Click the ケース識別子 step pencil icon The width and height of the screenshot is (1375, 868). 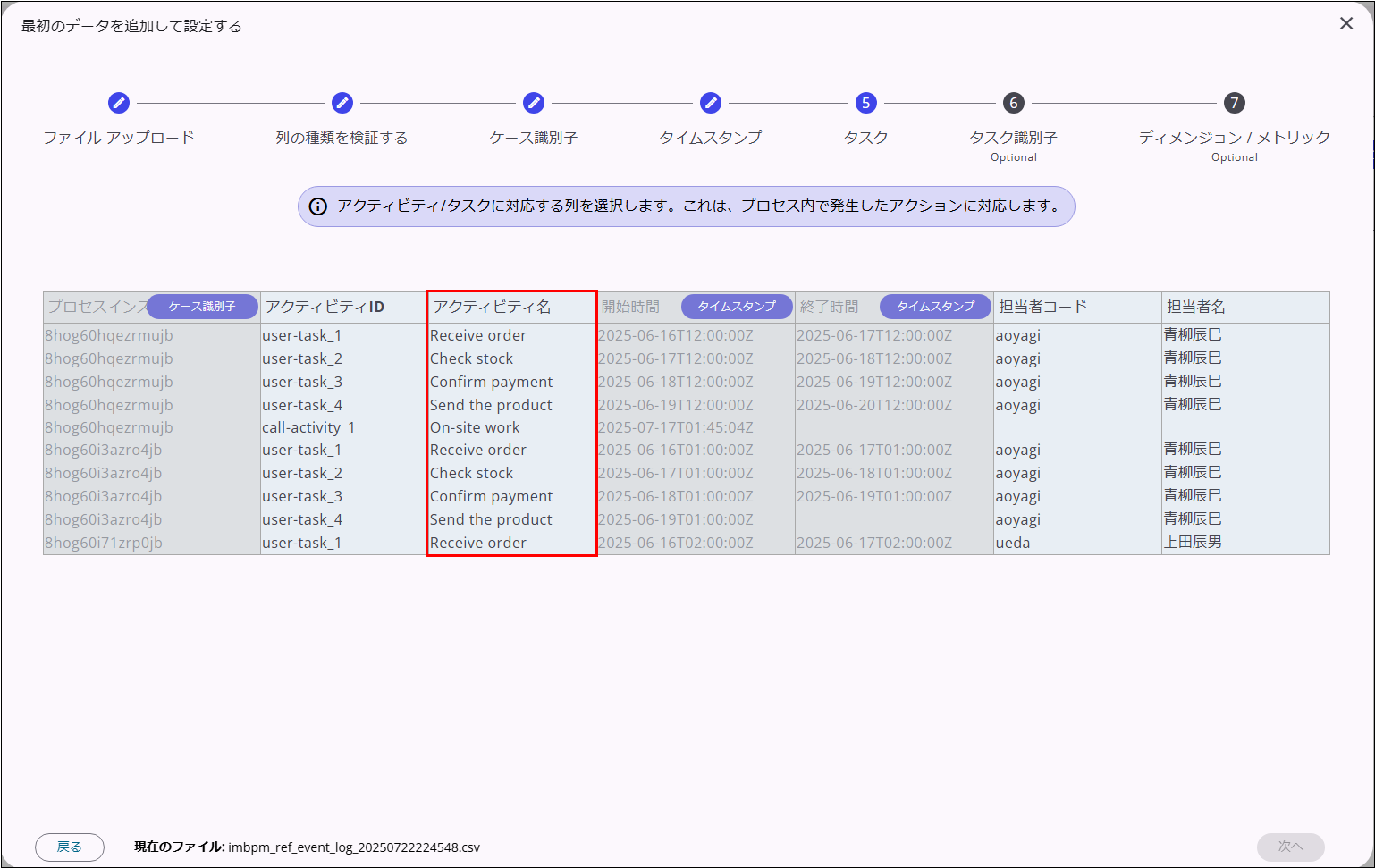(534, 103)
